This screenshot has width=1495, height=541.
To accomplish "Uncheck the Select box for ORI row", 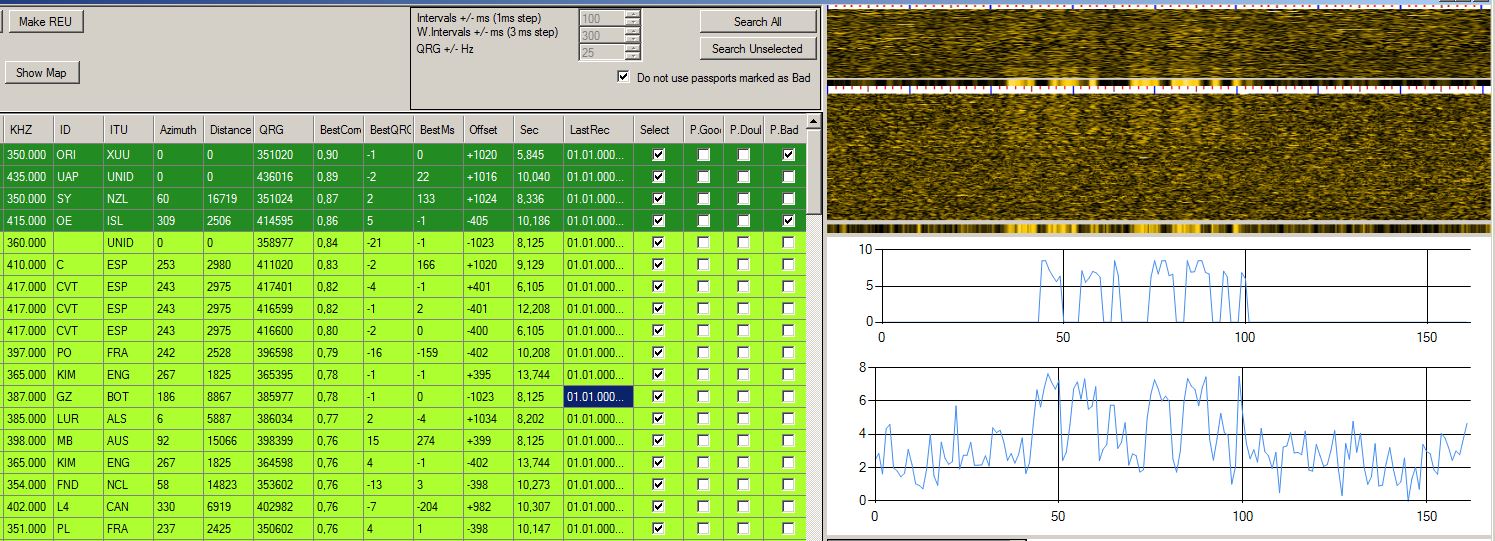I will 658,155.
